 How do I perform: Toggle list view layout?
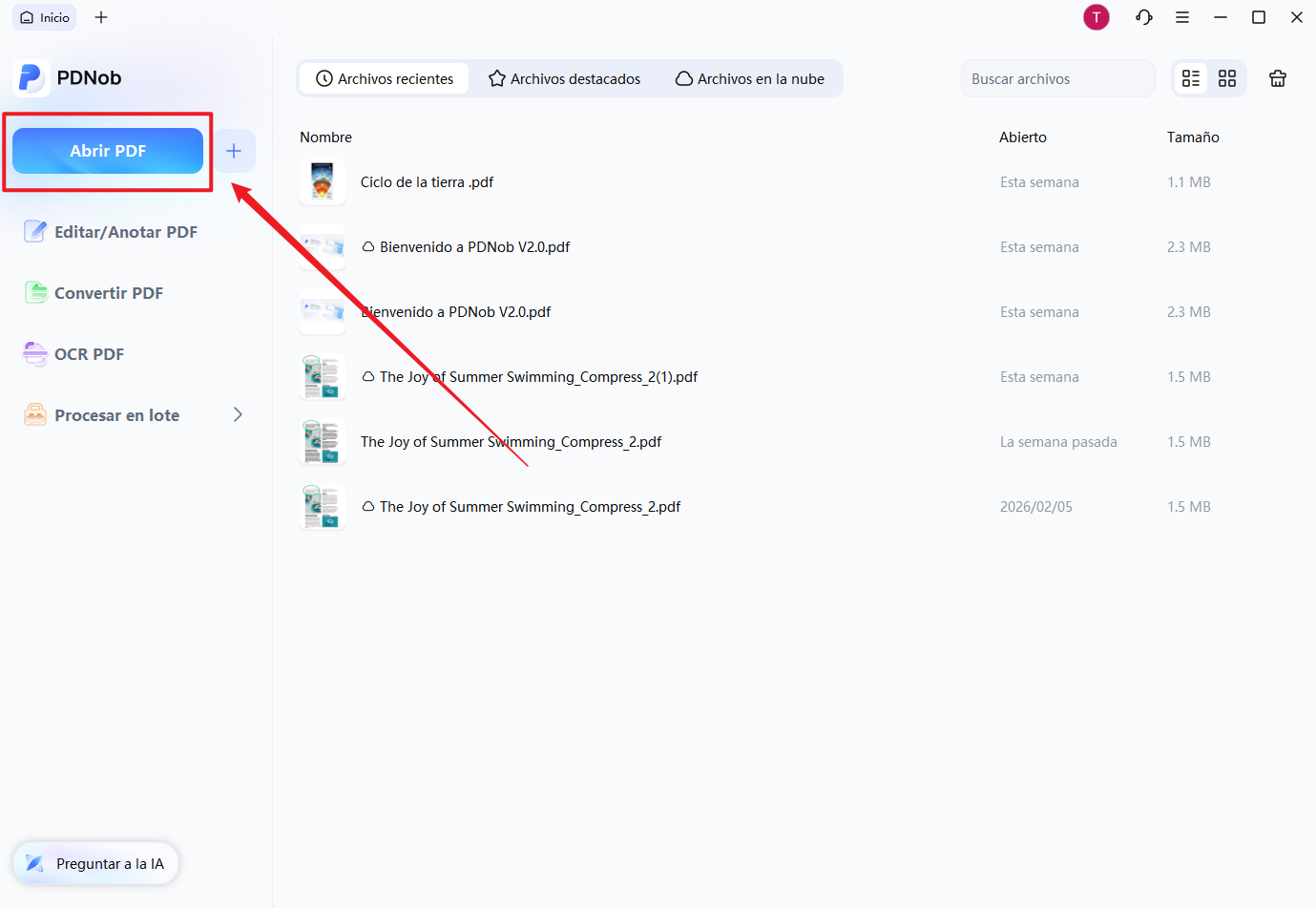click(1191, 78)
